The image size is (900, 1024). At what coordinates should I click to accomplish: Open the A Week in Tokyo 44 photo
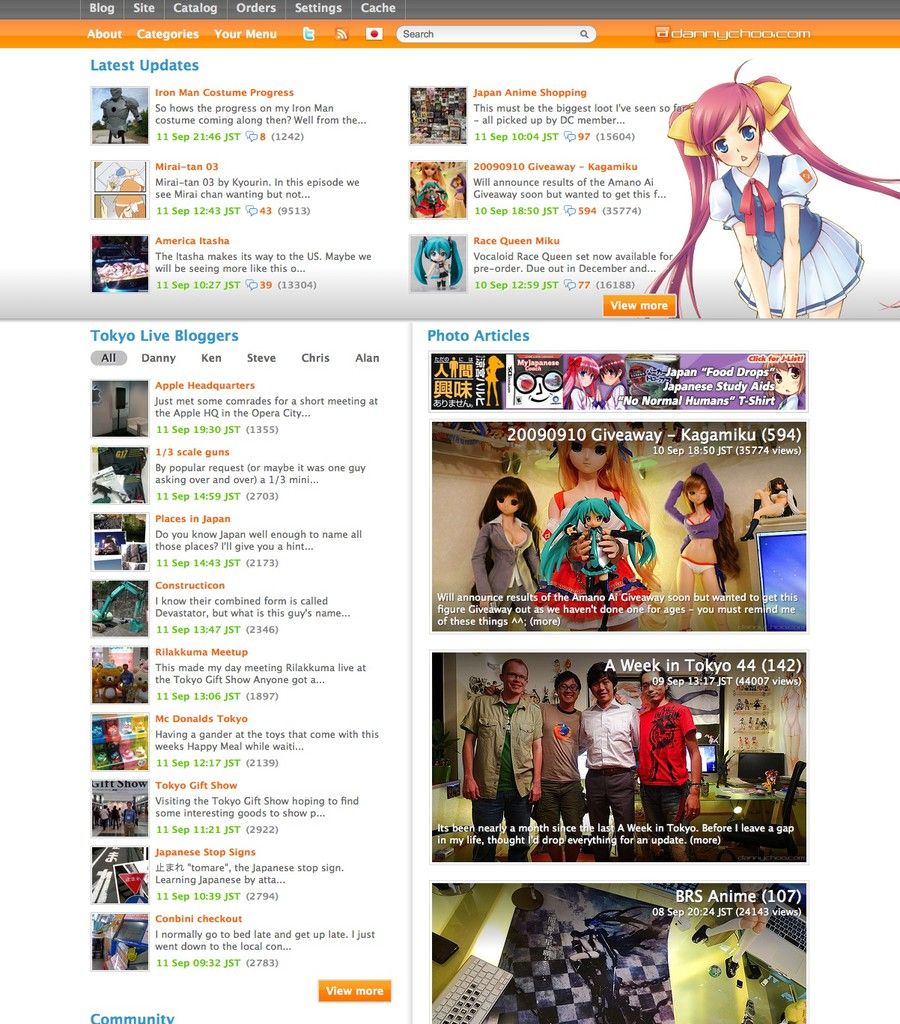(619, 757)
